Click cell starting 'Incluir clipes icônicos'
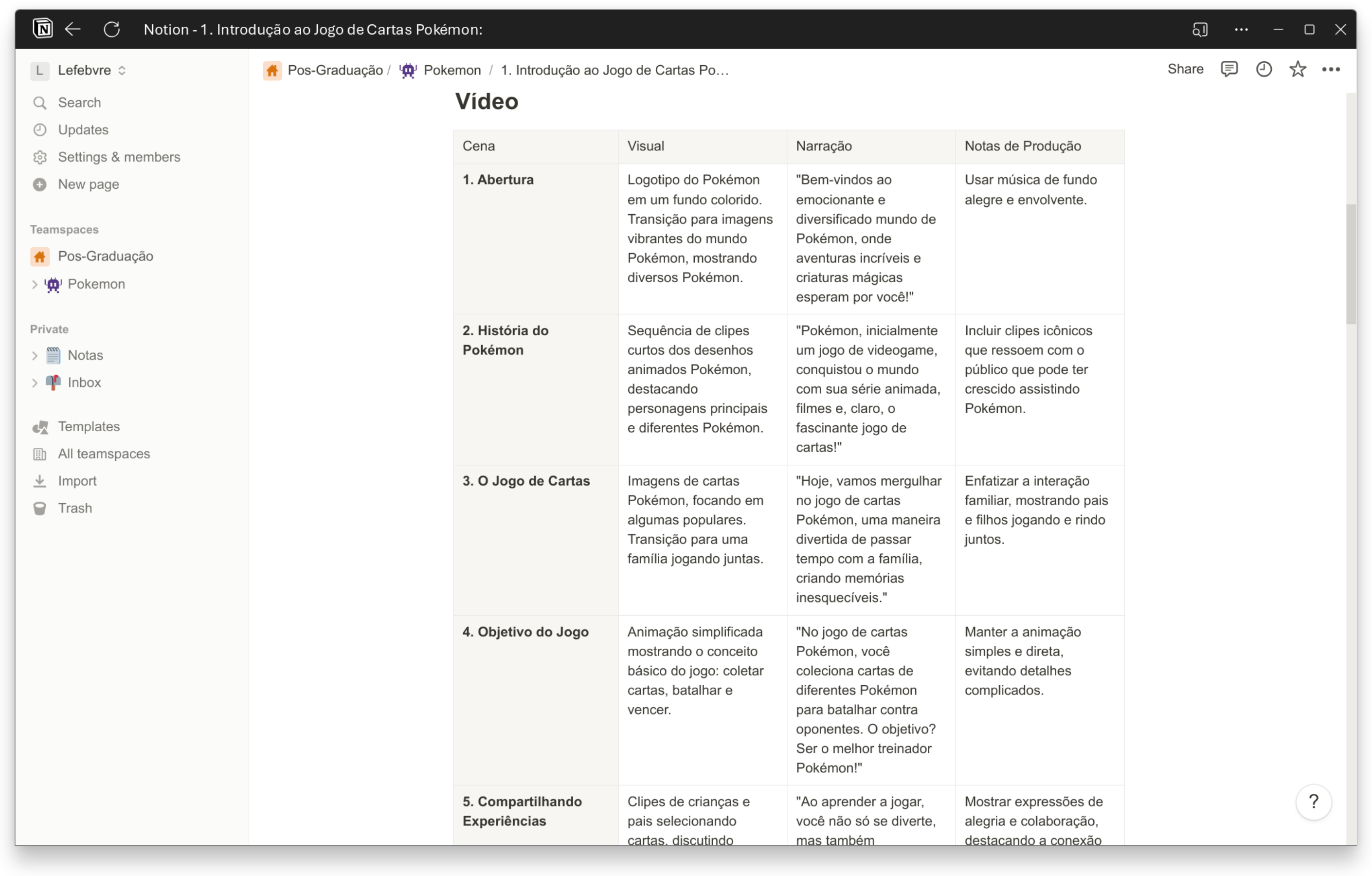 (1040, 389)
